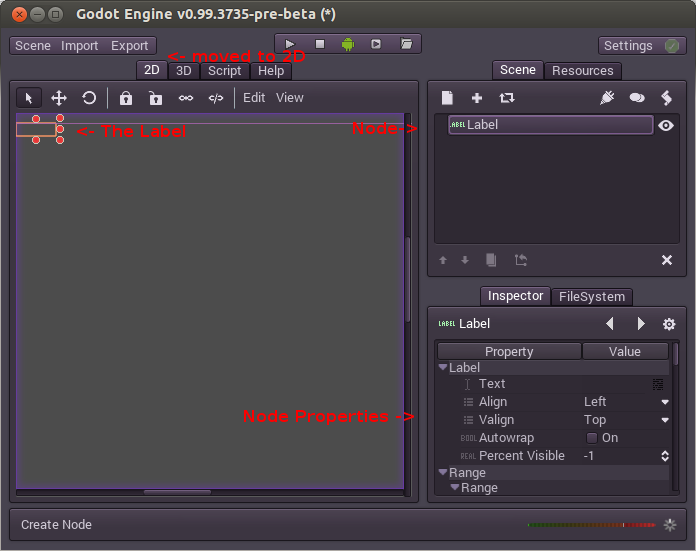
Task: Adjust Percent Visible stepper arrows
Action: point(665,456)
